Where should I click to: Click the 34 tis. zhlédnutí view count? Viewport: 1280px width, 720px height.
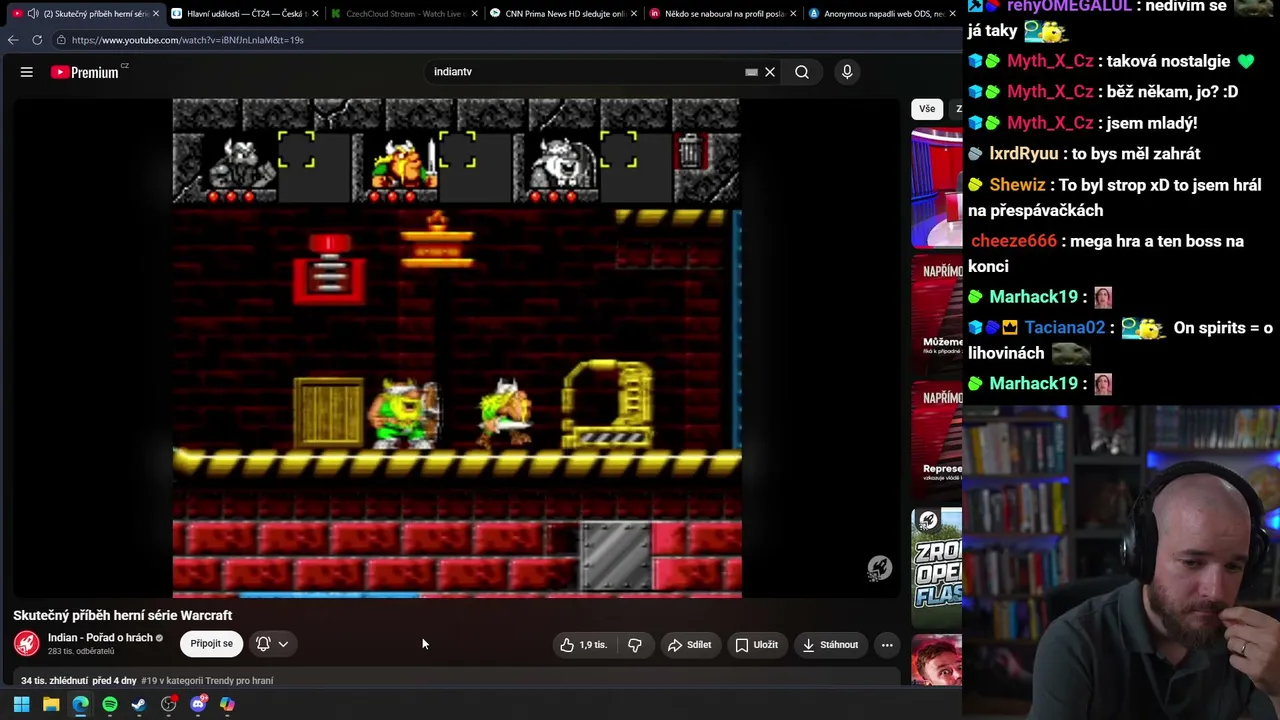[54, 681]
